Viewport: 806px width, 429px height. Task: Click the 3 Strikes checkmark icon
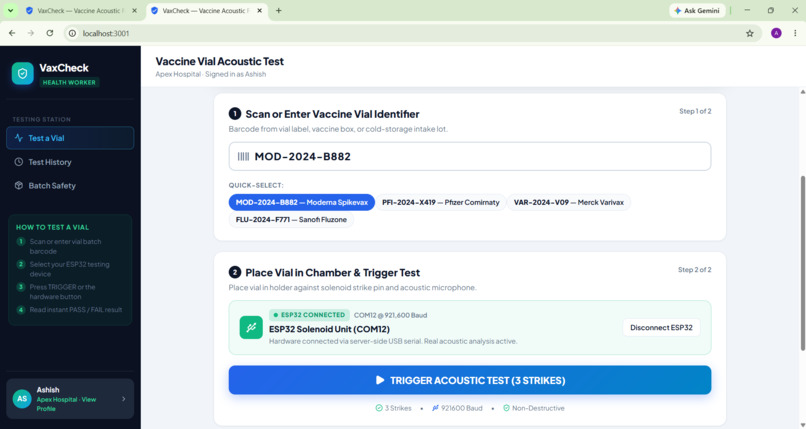click(x=379, y=408)
